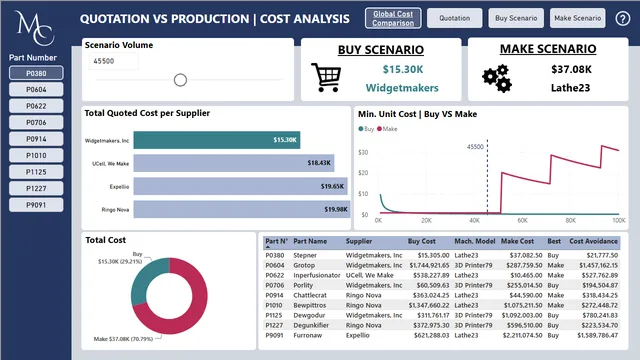Click the Scenario Volume input field showing 45500
The width and height of the screenshot is (640, 360).
[x=114, y=61]
